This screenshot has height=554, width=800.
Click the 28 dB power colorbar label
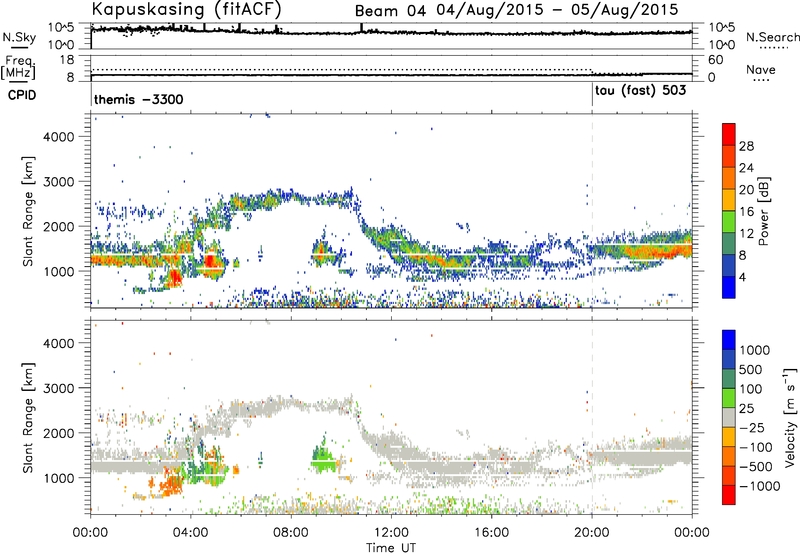click(746, 146)
